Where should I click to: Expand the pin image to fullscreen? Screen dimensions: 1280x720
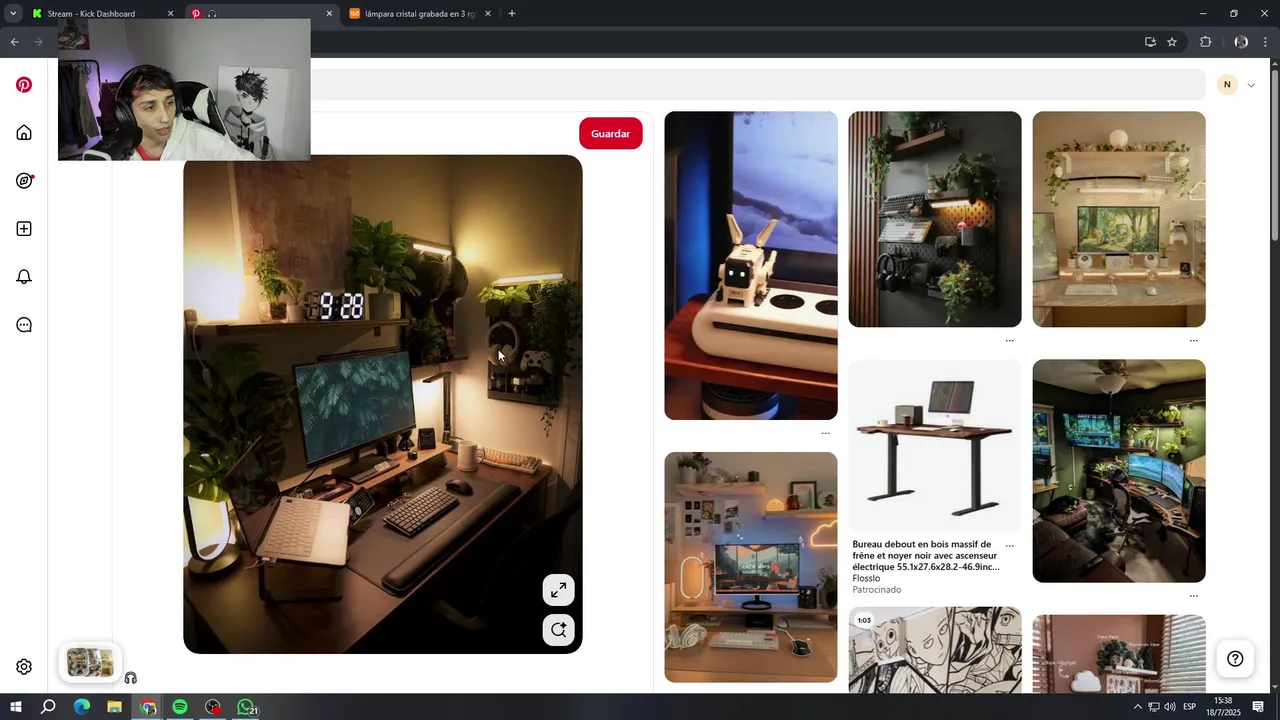559,590
